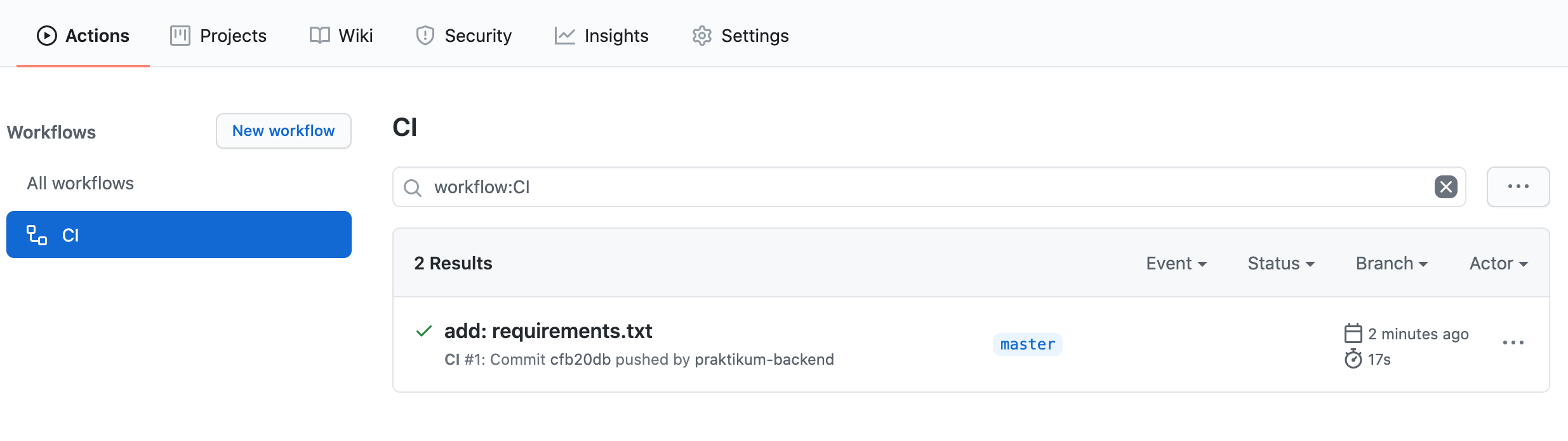1568x441 pixels.
Task: Click the Insights graph icon
Action: tap(564, 36)
